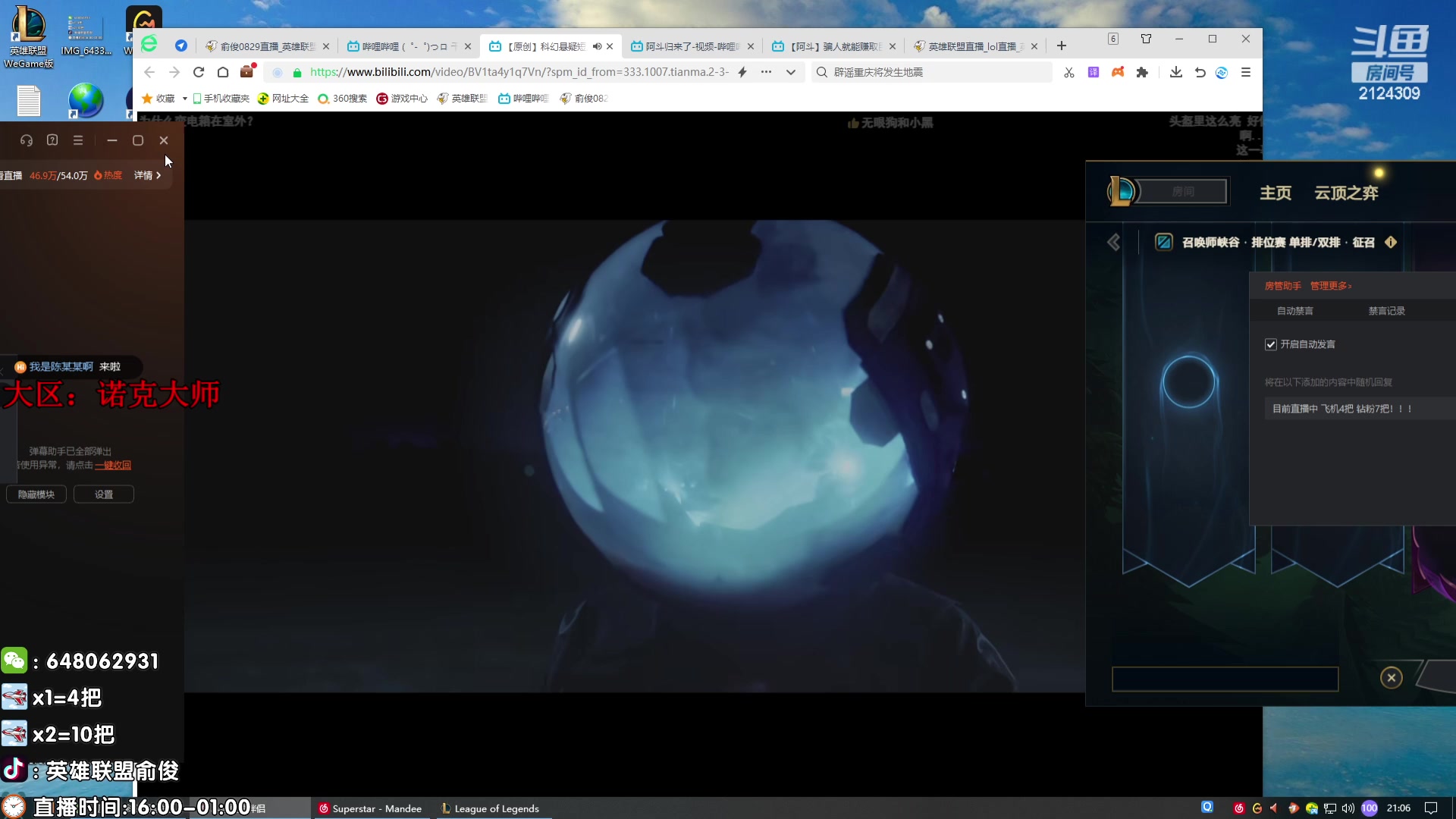The width and height of the screenshot is (1456, 819).
Task: Open the browser home page
Action: tap(223, 72)
